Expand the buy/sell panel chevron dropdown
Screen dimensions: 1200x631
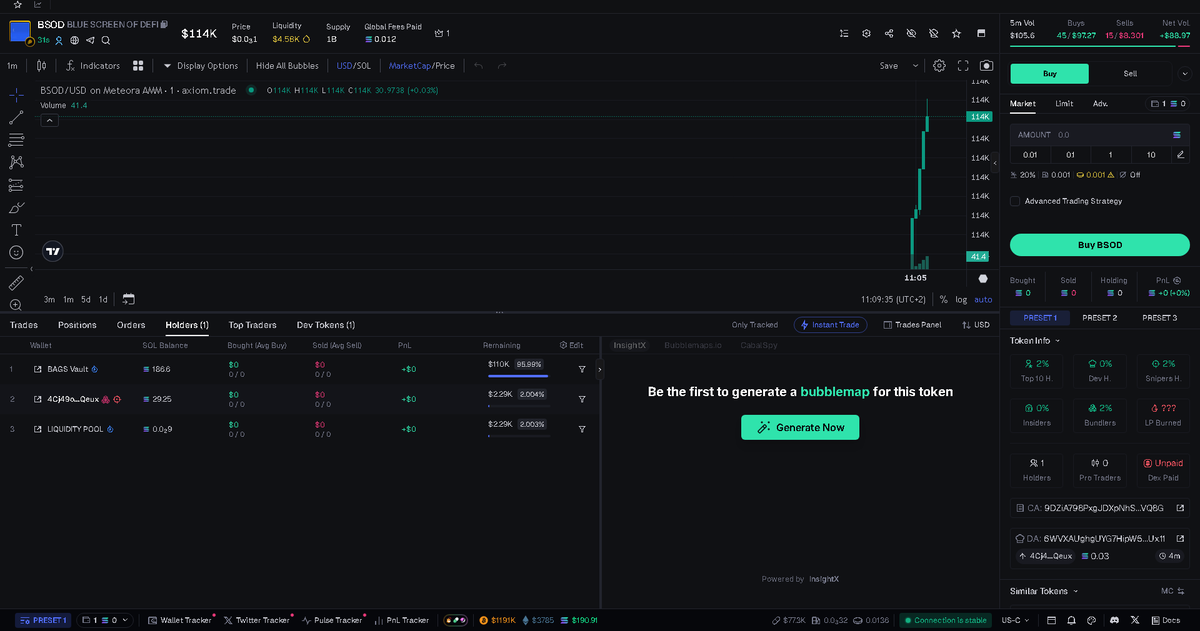coord(1184,74)
